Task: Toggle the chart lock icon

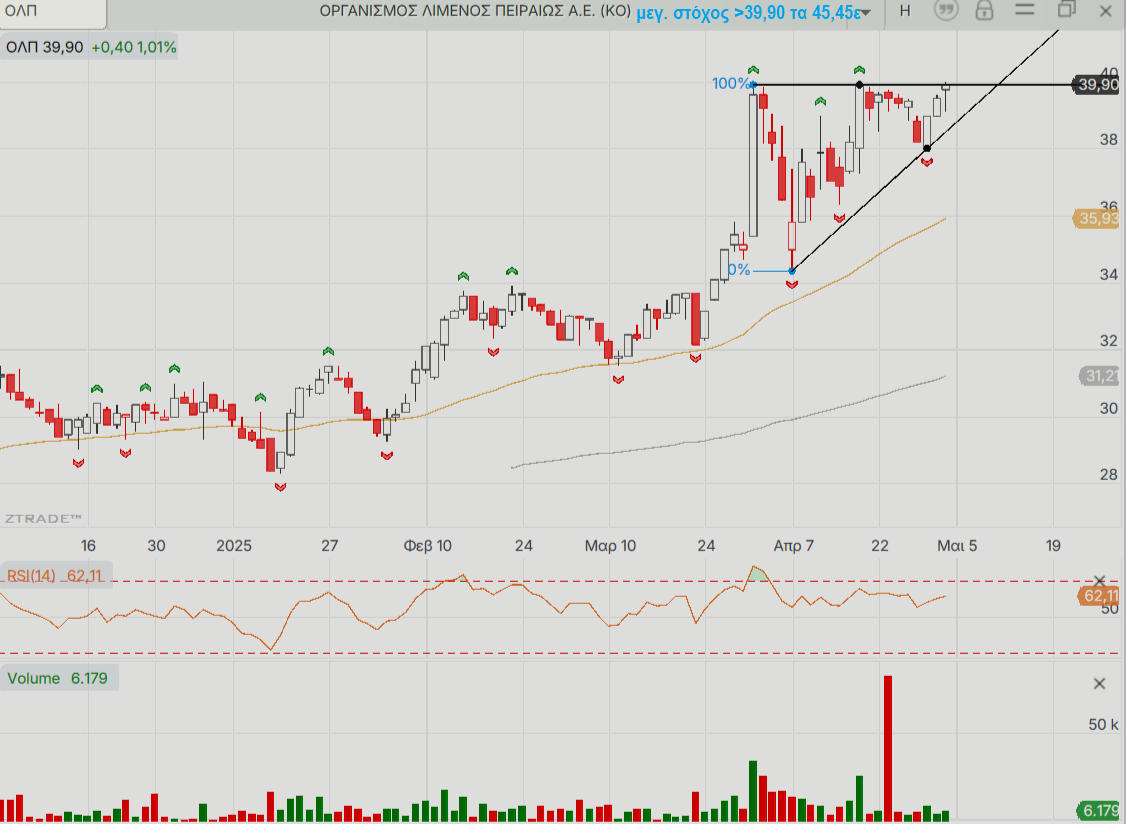Action: click(x=984, y=11)
